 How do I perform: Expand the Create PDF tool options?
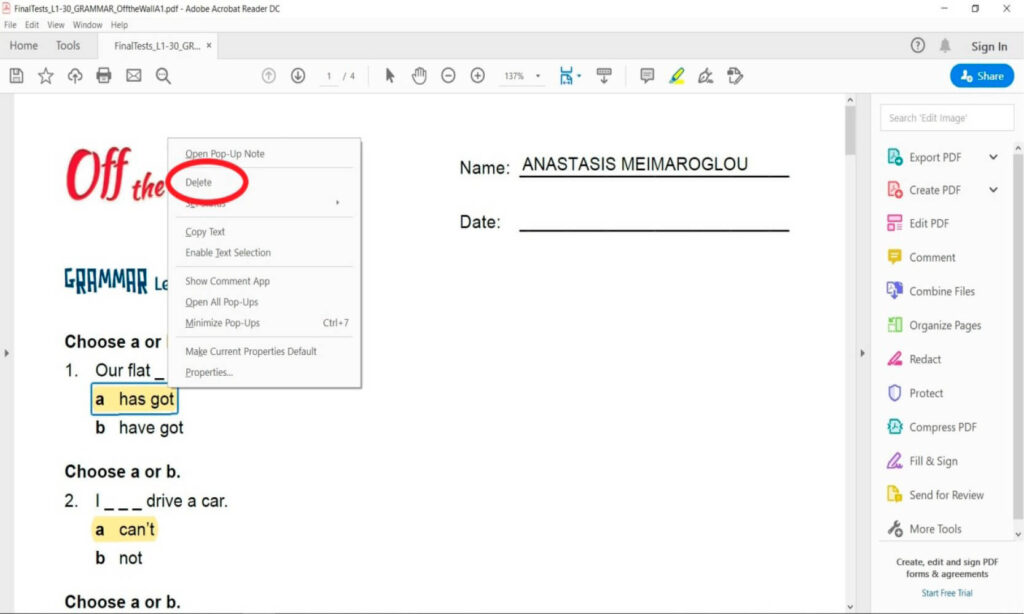coord(993,190)
